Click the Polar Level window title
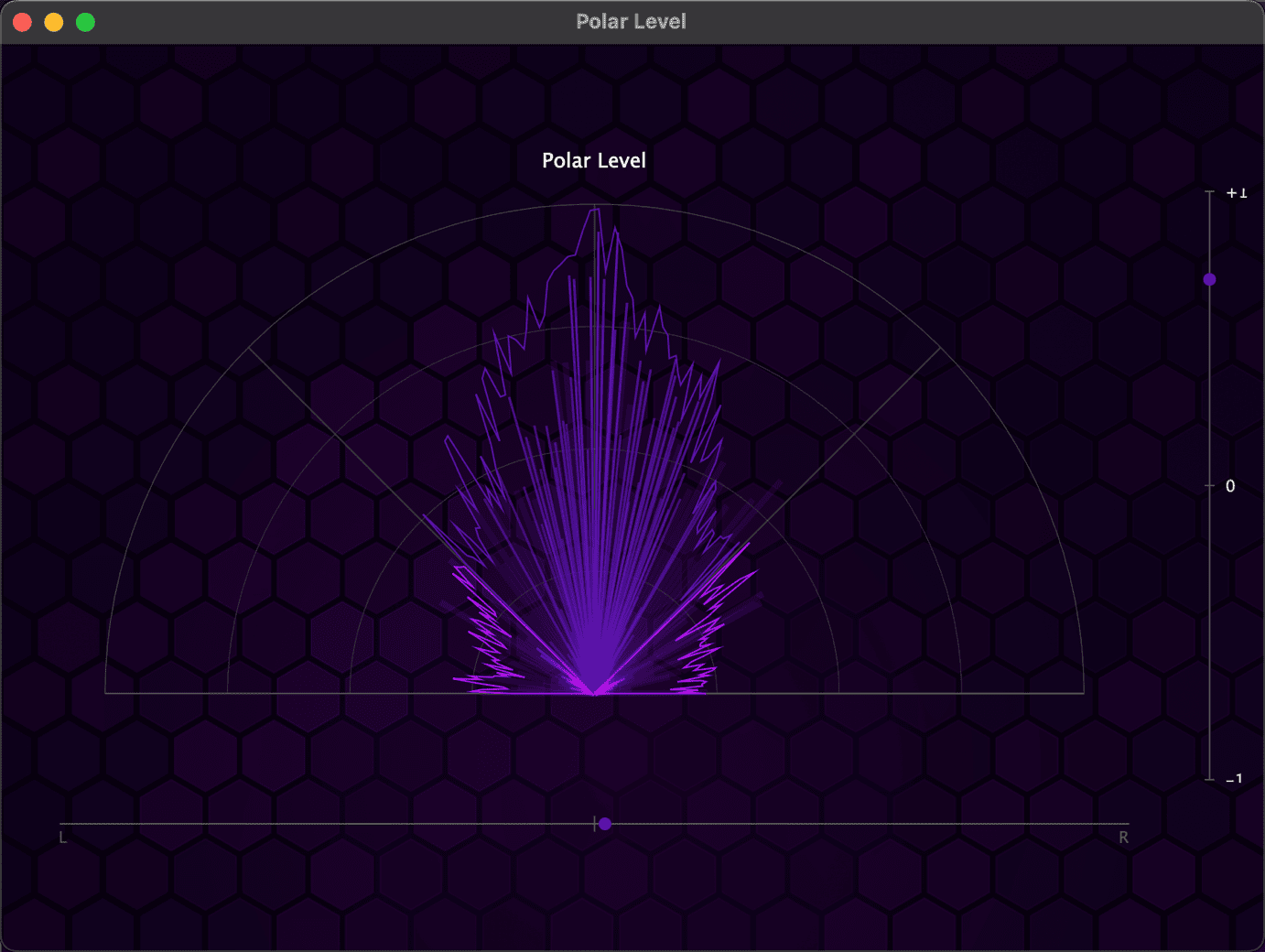Viewport: 1265px width, 952px height. 631,22
